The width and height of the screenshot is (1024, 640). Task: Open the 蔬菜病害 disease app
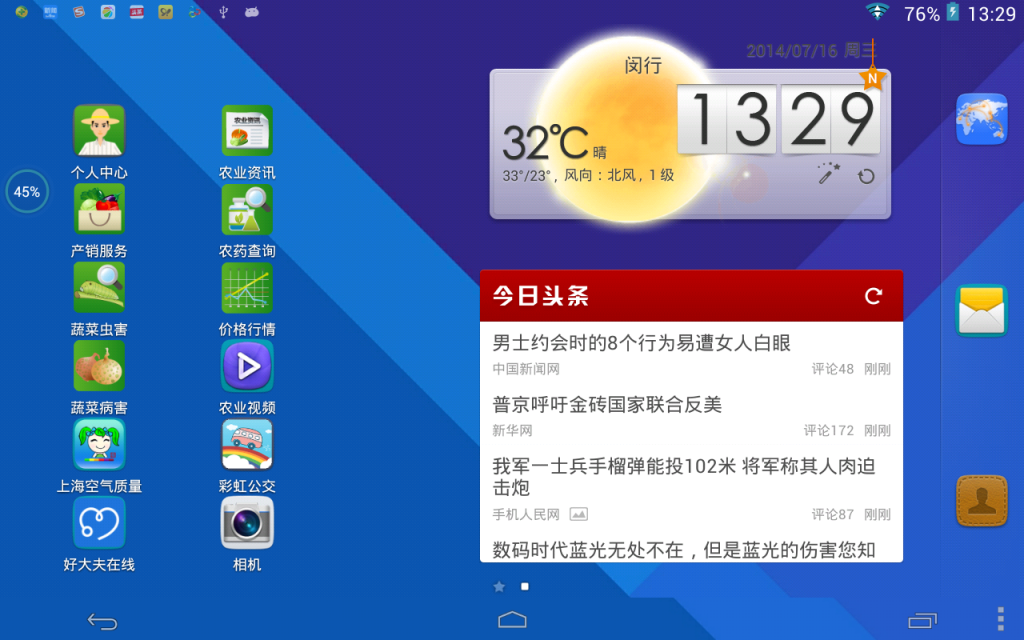click(99, 366)
